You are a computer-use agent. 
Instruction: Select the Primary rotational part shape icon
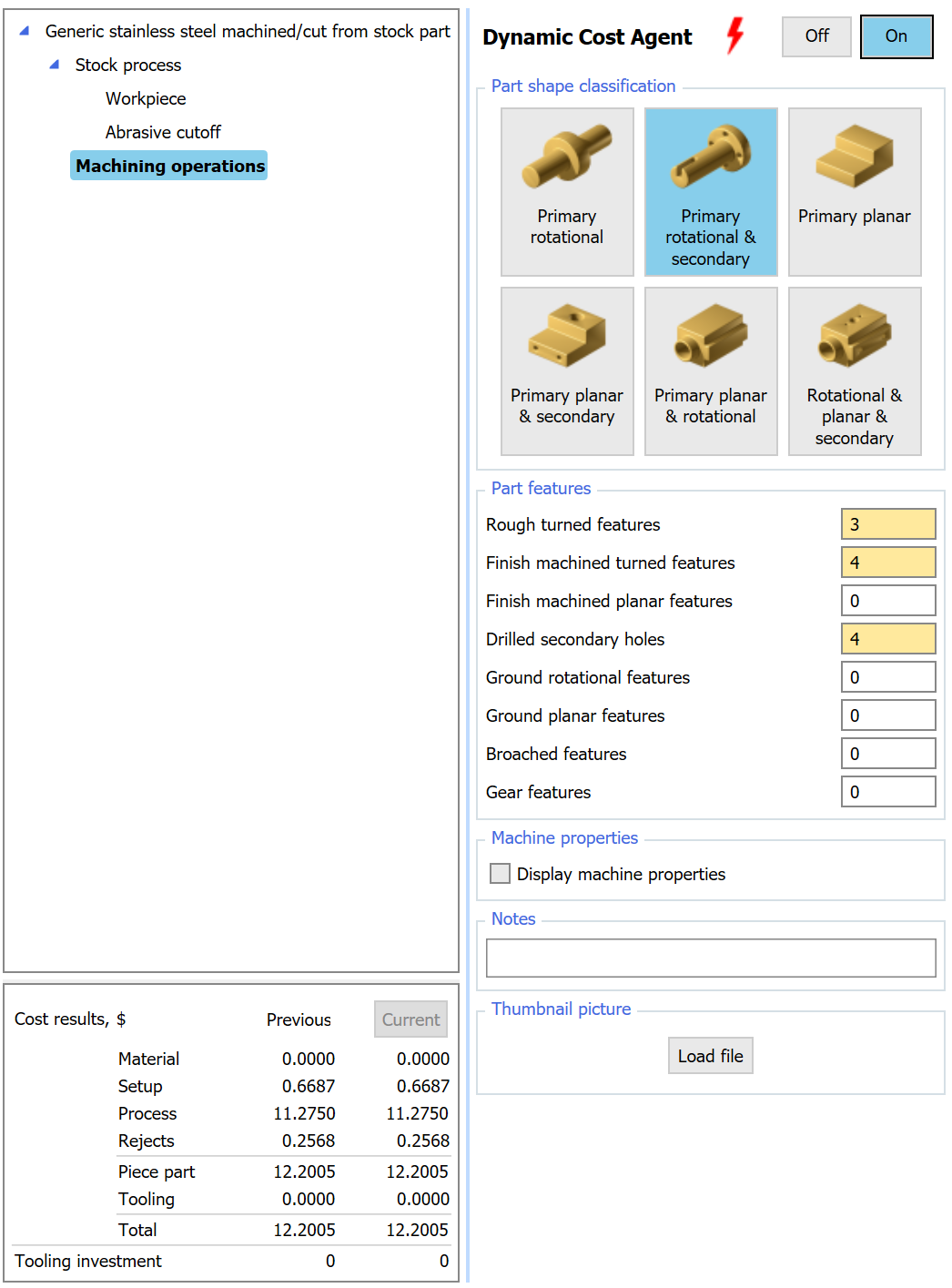(x=566, y=191)
